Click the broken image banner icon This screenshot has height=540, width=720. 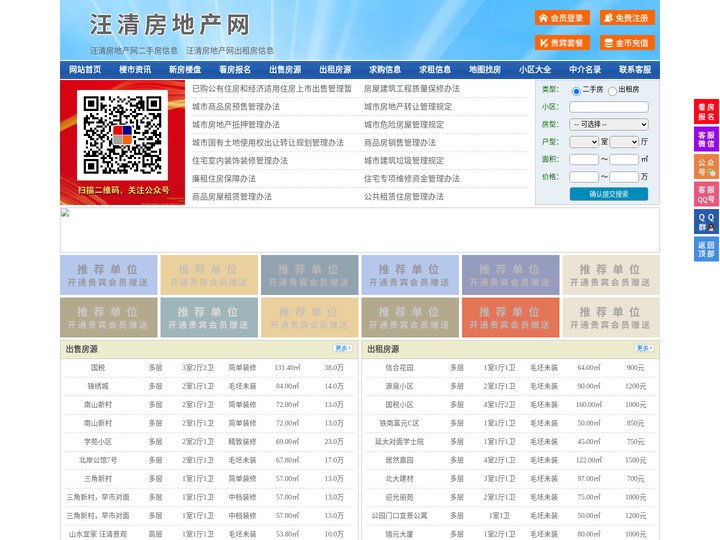coord(65,213)
